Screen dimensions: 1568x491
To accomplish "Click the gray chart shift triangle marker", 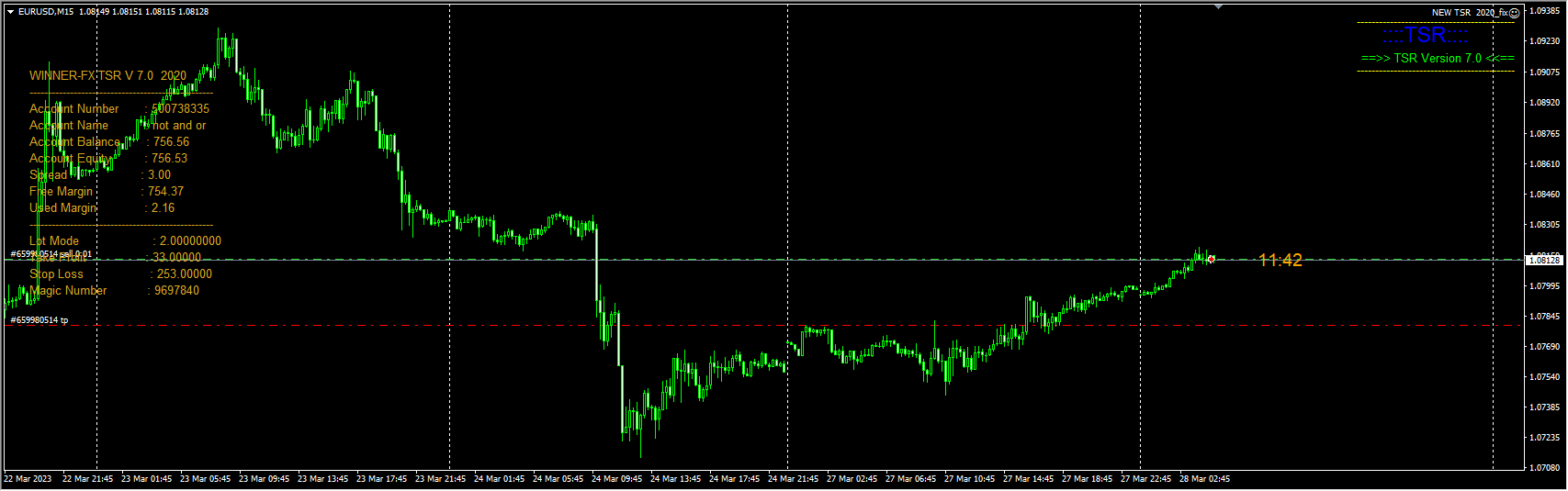I will pyautogui.click(x=1218, y=6).
